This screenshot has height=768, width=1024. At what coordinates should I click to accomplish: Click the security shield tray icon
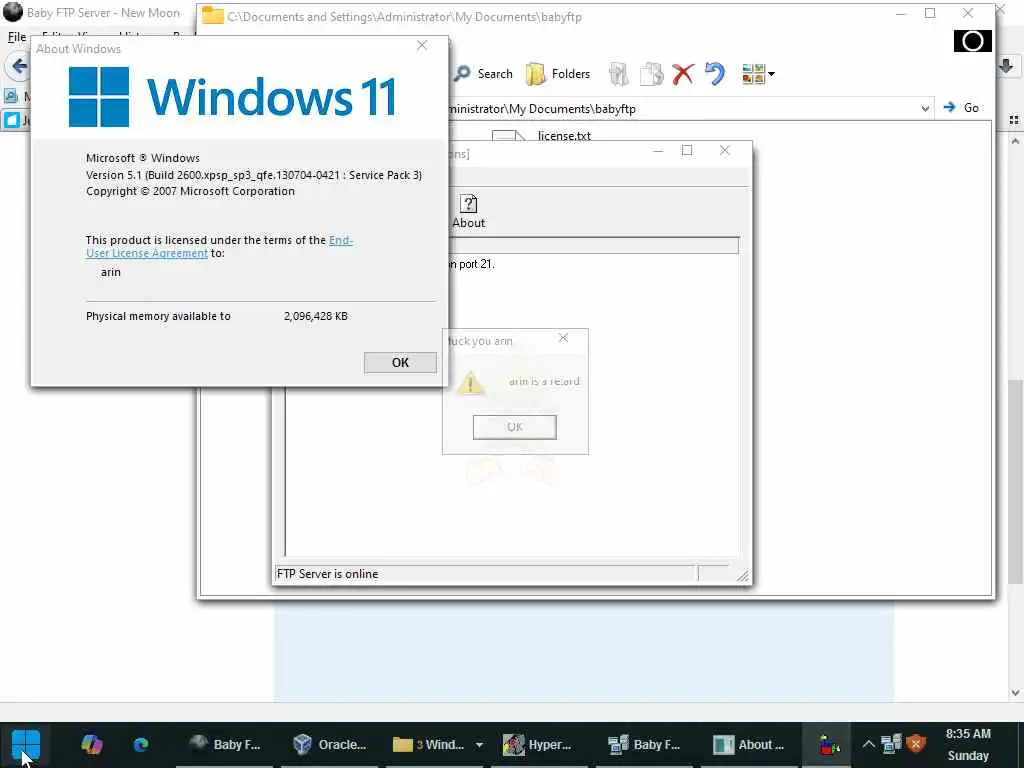tap(917, 744)
